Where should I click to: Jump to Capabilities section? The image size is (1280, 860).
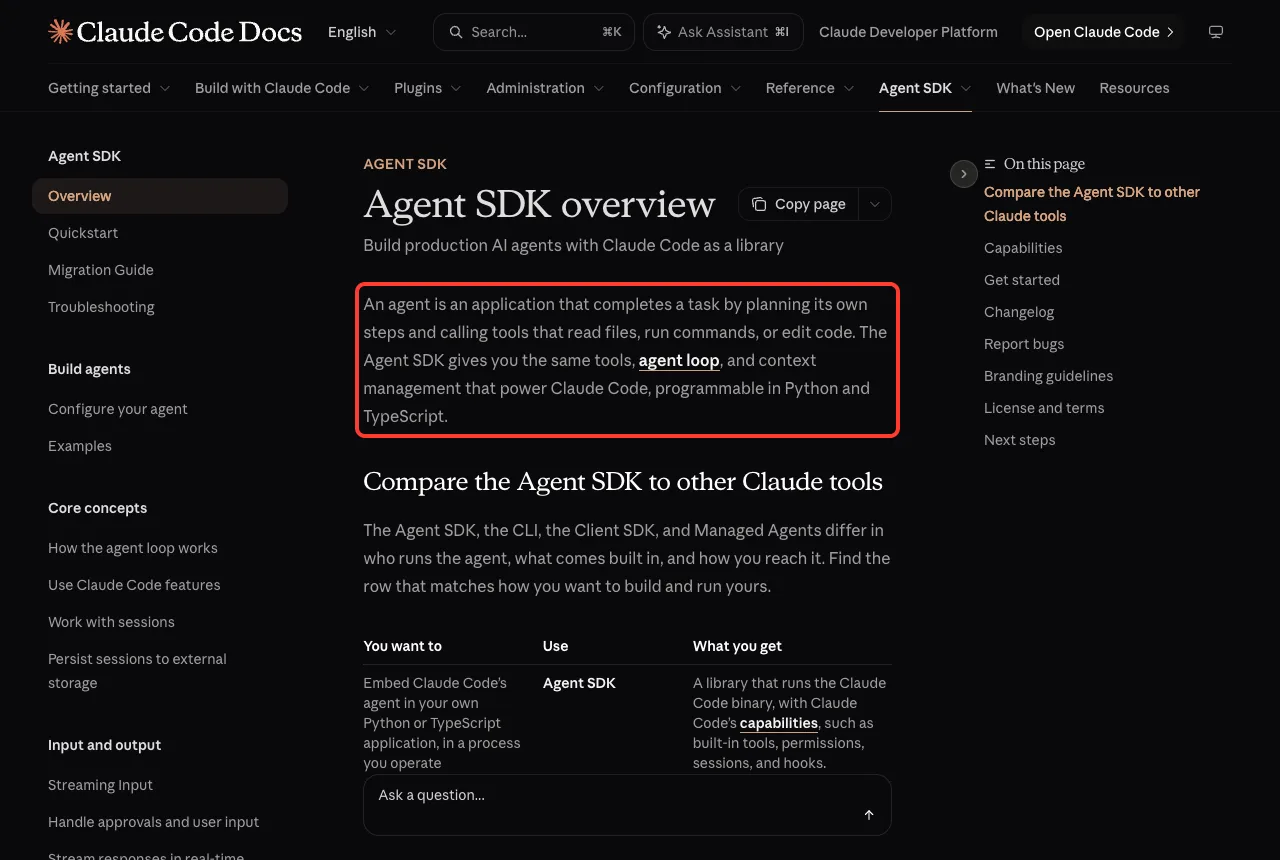[1023, 248]
